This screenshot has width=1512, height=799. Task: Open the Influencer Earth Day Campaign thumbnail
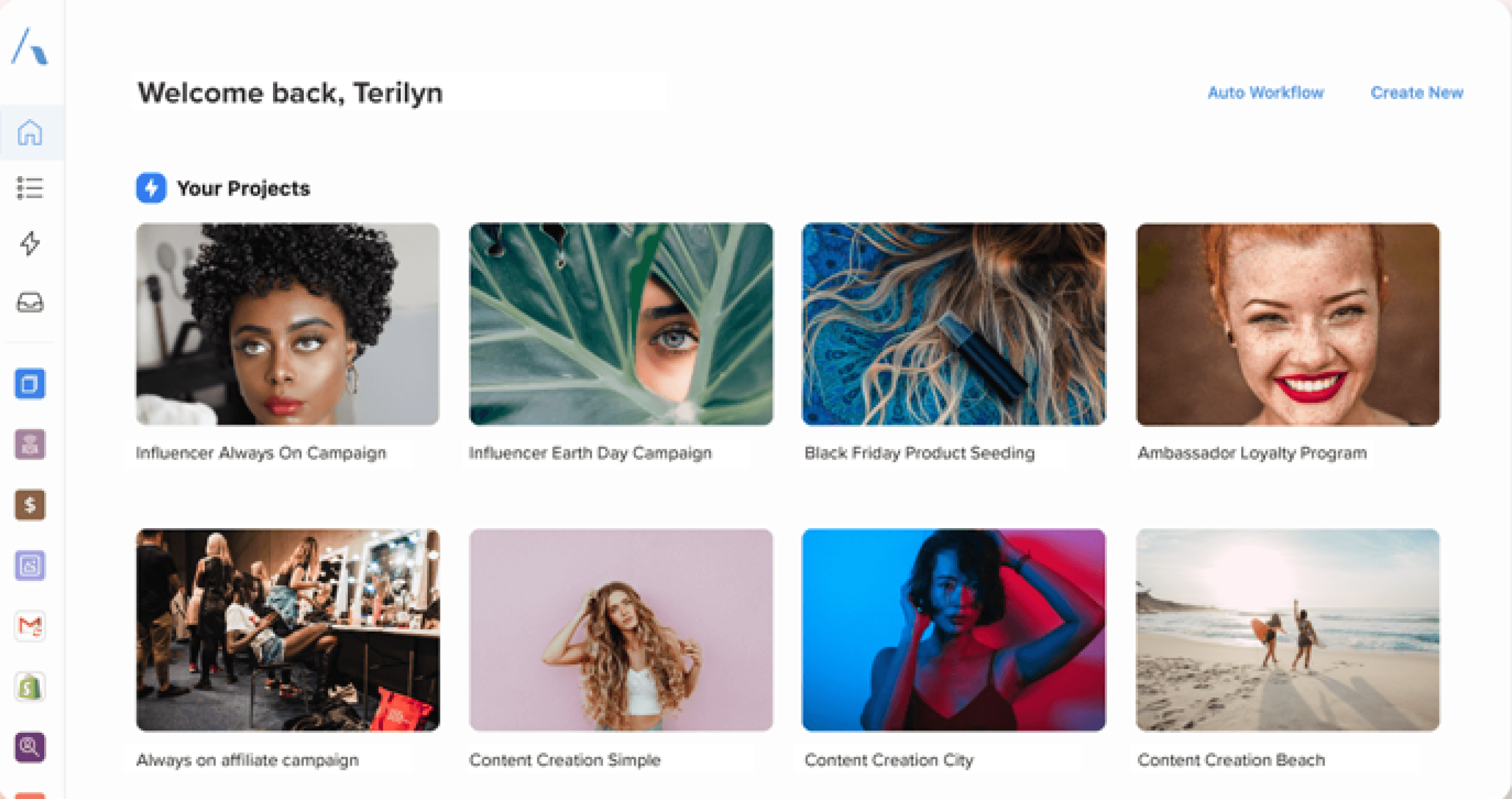click(x=621, y=324)
